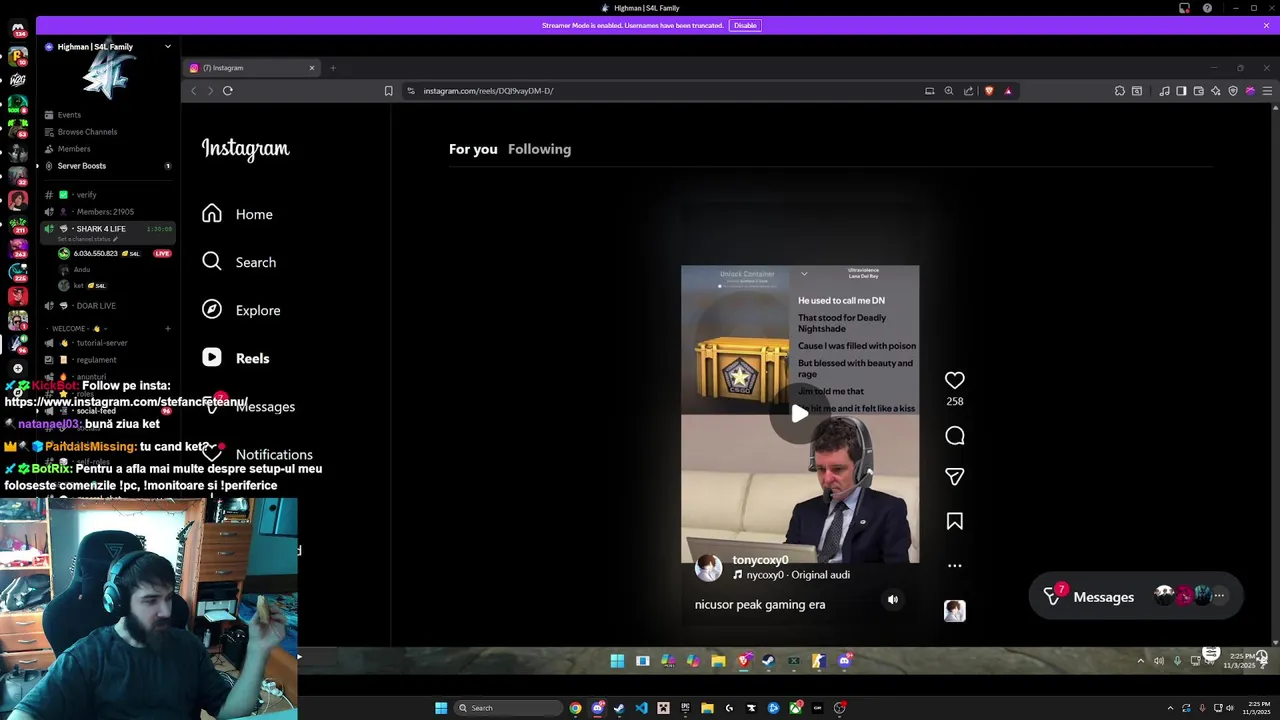Open tonycoxy0 profile avatar
The height and width of the screenshot is (720, 1280).
click(709, 568)
